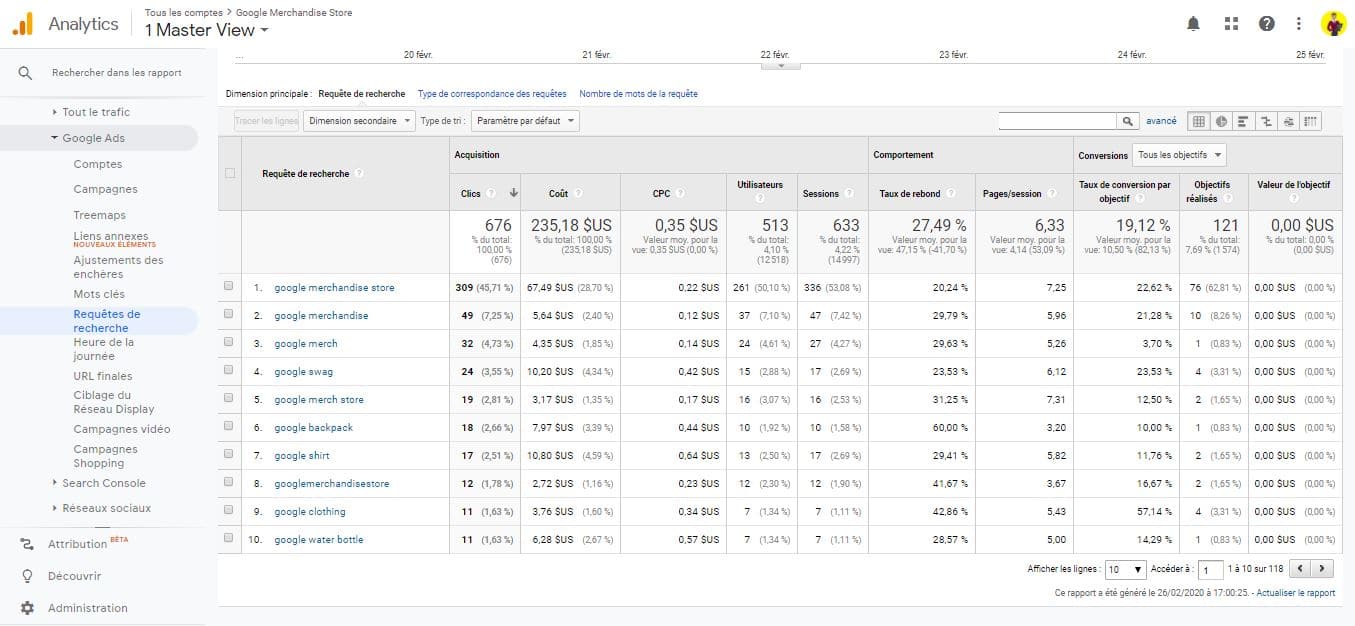Screen dimensions: 1355x626
Task: Open Afficher les lignes row count dropdown
Action: tap(1125, 569)
